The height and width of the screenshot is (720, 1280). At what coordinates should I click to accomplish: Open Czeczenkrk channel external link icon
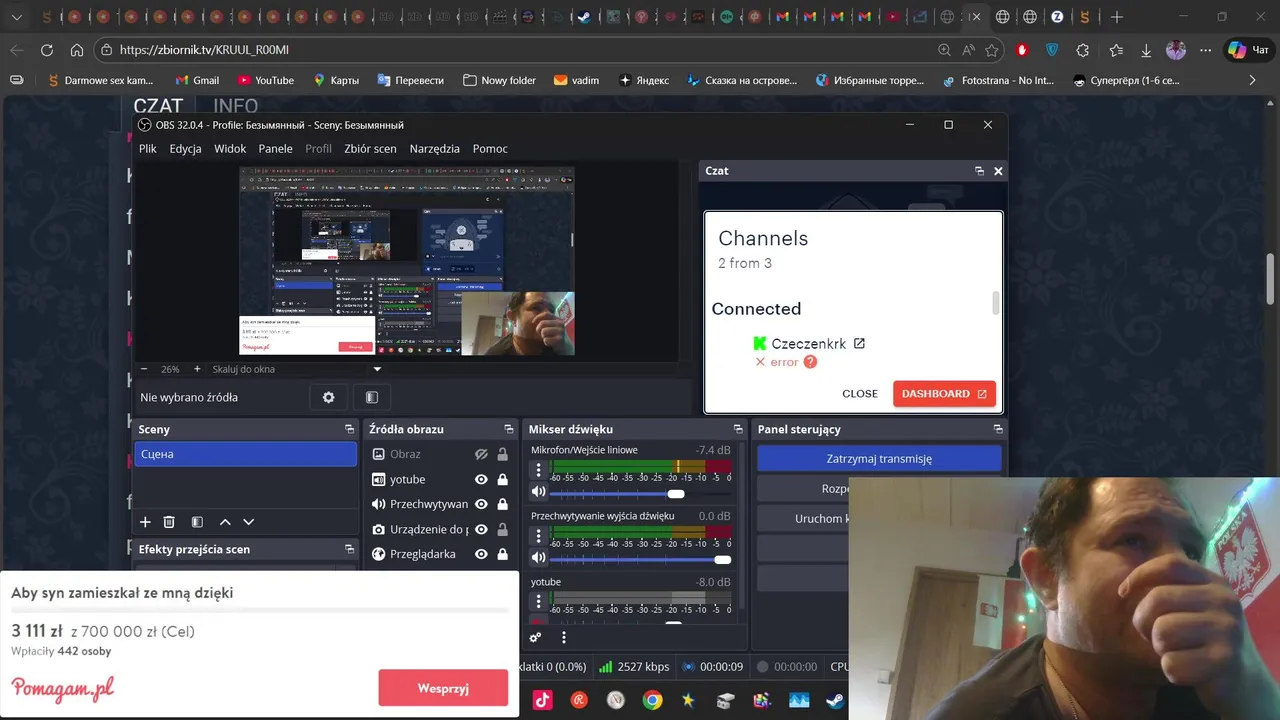pyautogui.click(x=859, y=343)
